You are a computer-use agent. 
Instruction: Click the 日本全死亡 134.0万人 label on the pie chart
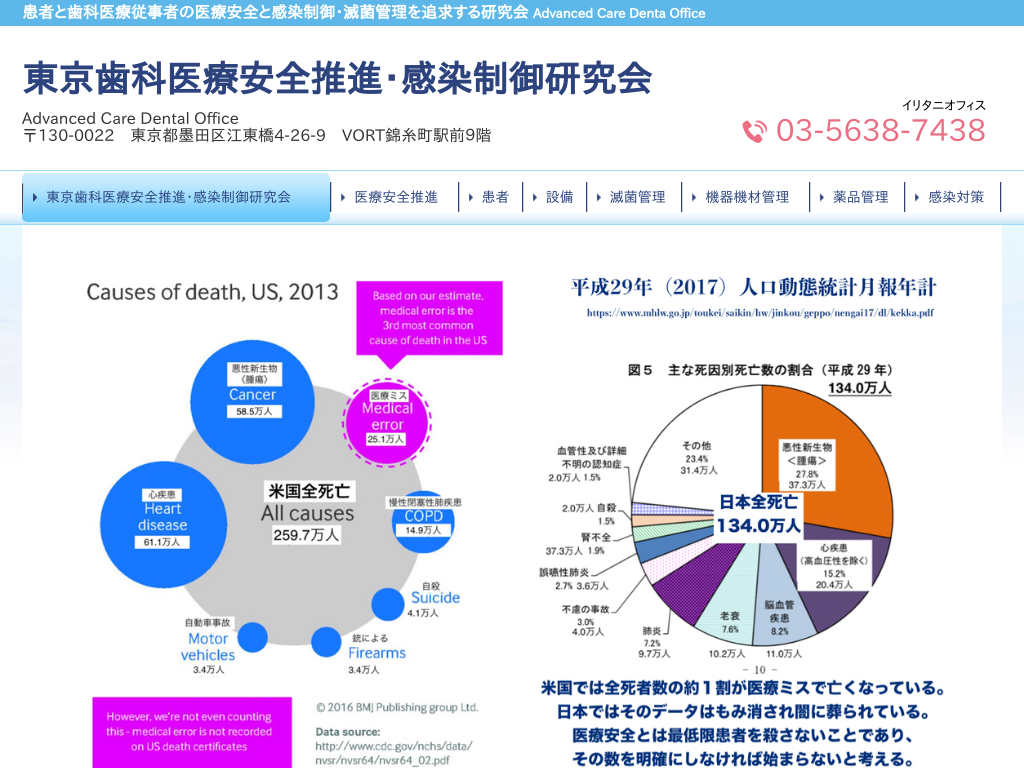click(757, 514)
